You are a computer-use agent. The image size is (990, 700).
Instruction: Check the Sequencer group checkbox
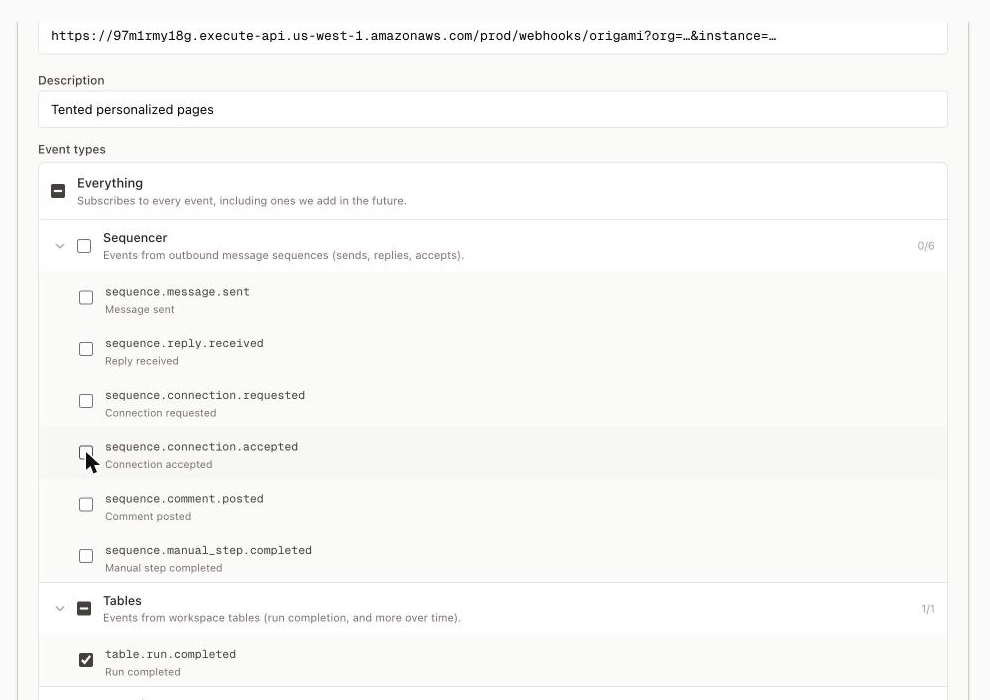click(84, 246)
